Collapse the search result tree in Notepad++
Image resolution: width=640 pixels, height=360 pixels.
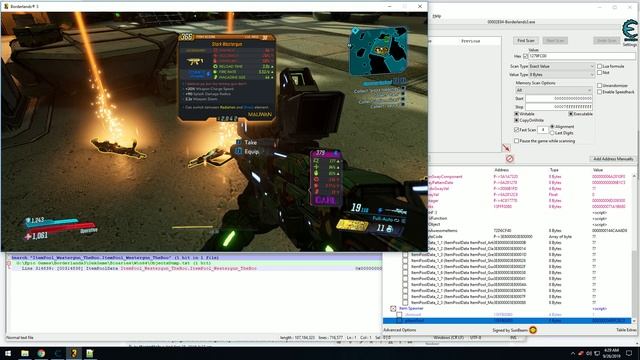9,264
